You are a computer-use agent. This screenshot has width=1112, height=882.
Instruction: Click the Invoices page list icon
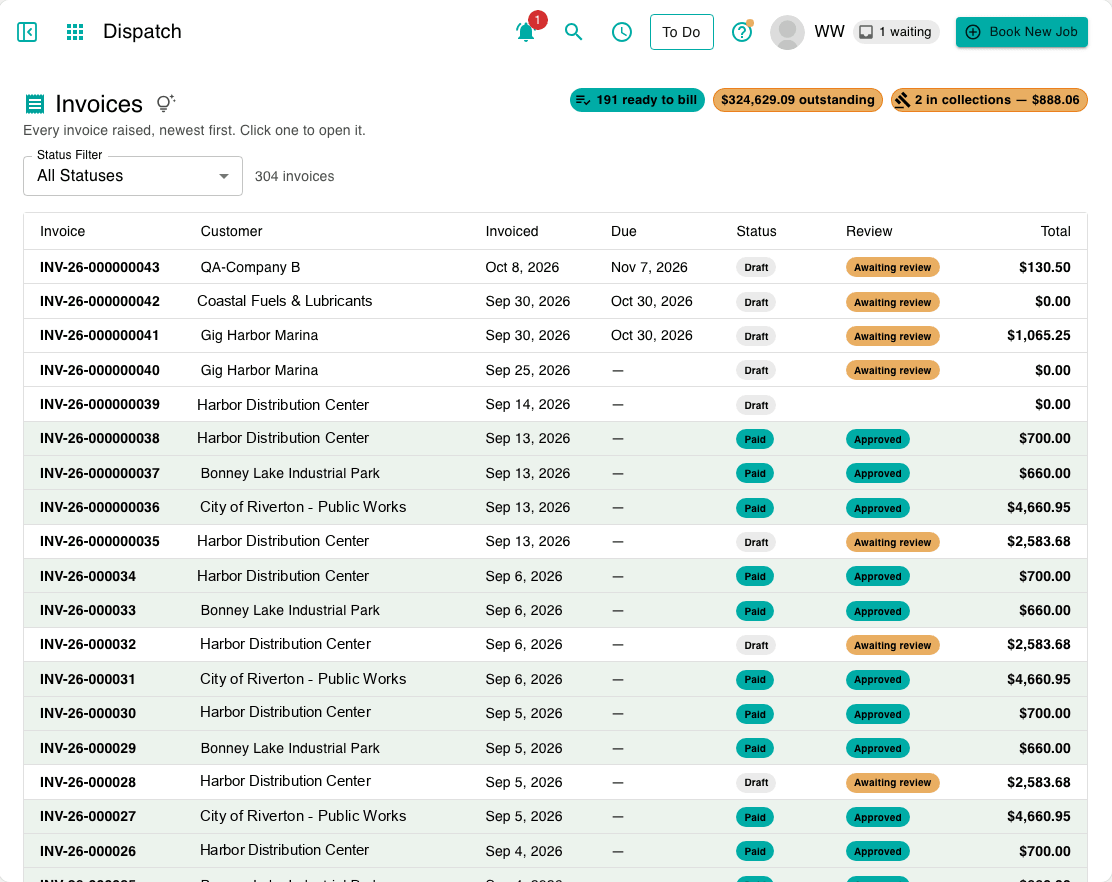pos(35,104)
